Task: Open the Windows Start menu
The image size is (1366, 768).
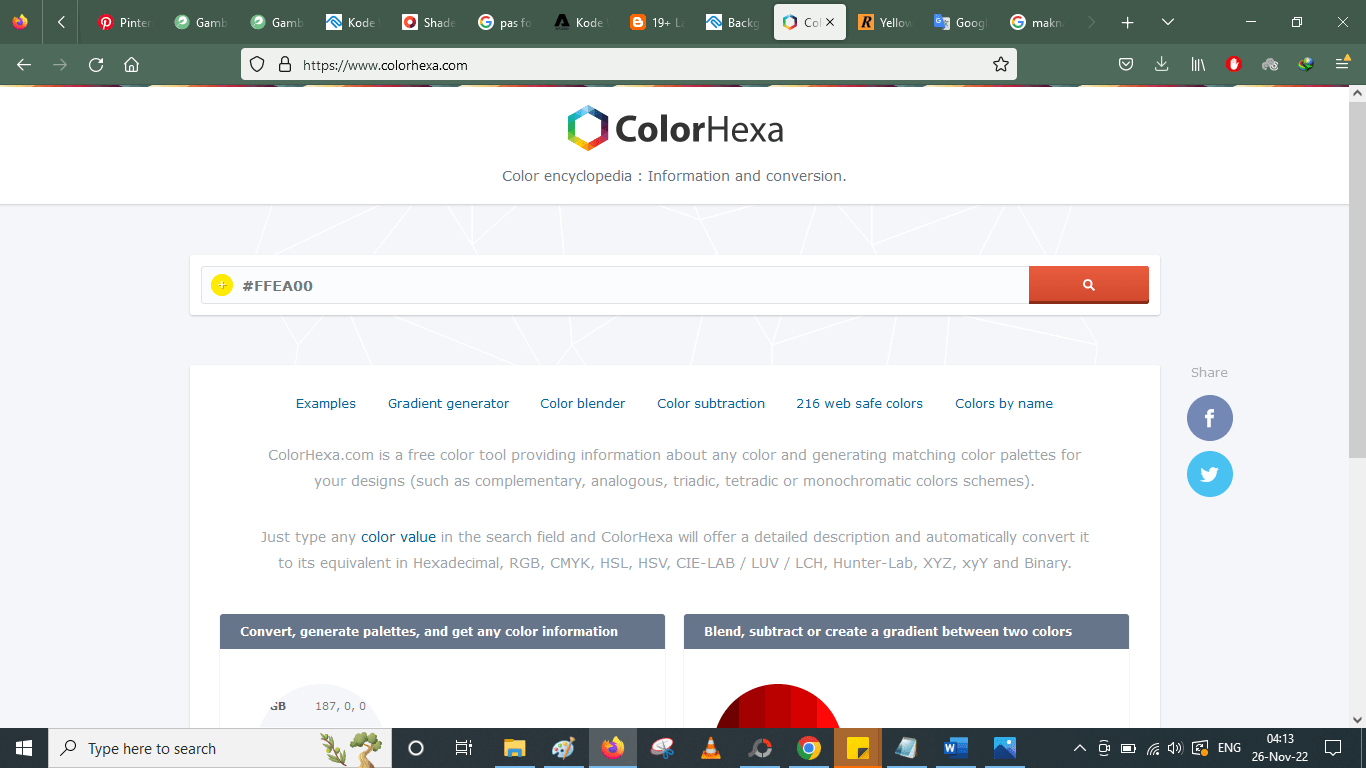Action: (23, 748)
